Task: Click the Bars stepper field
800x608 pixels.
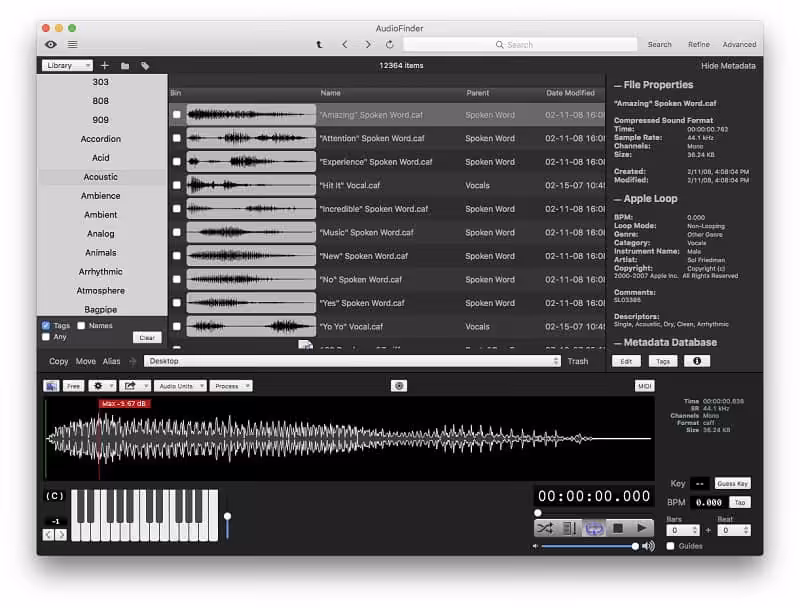Action: point(683,530)
